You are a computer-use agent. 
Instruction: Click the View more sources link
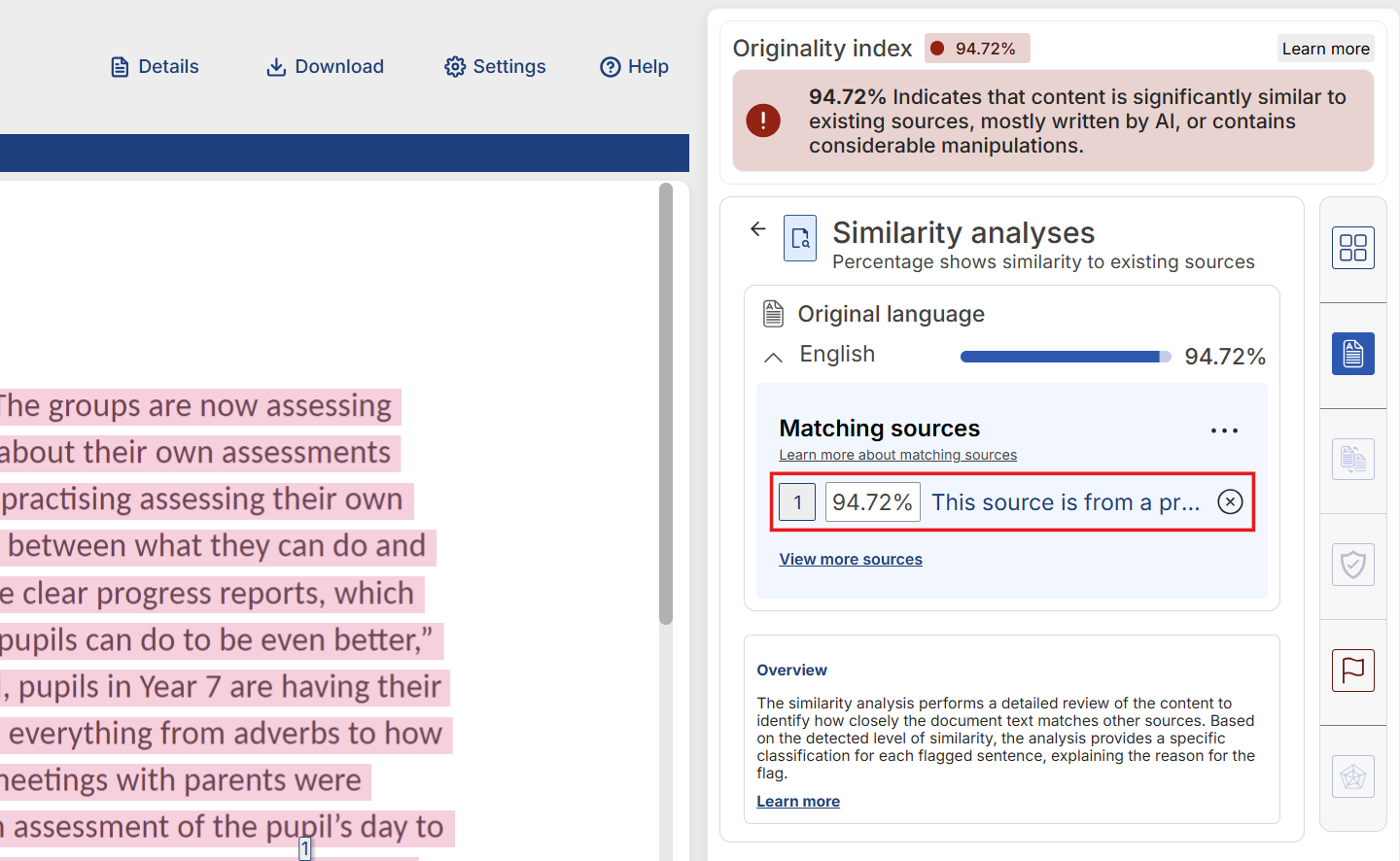pyautogui.click(x=850, y=559)
